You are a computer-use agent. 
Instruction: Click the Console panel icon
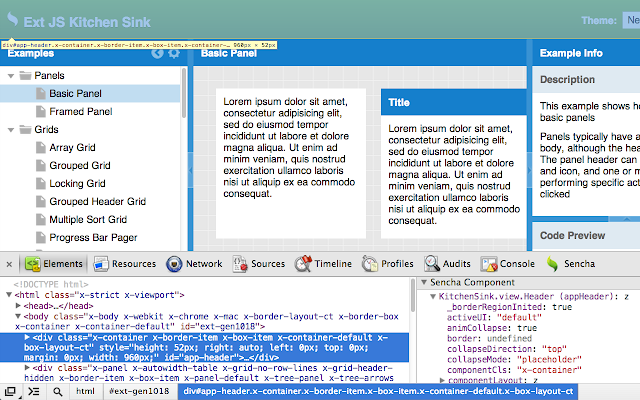coord(489,264)
